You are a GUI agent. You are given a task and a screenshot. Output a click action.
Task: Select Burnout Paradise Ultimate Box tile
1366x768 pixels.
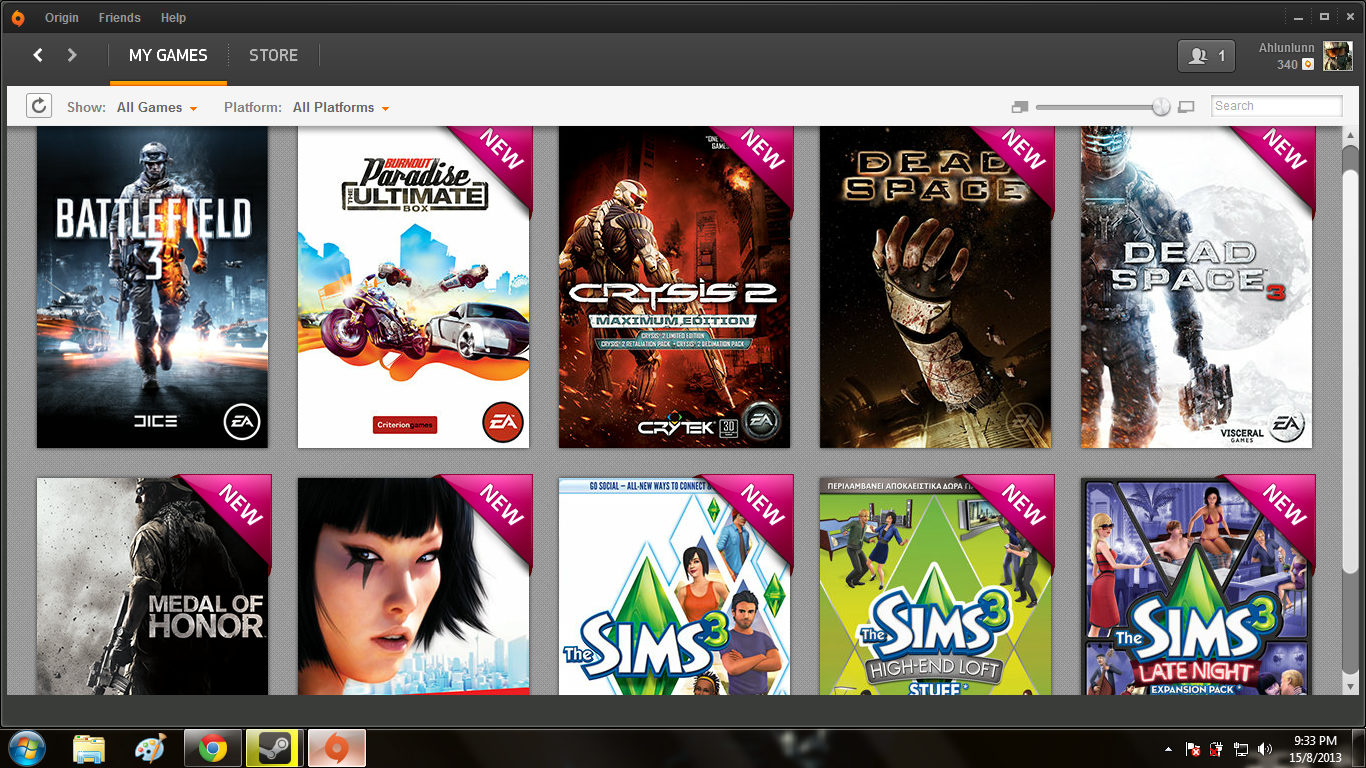click(414, 287)
